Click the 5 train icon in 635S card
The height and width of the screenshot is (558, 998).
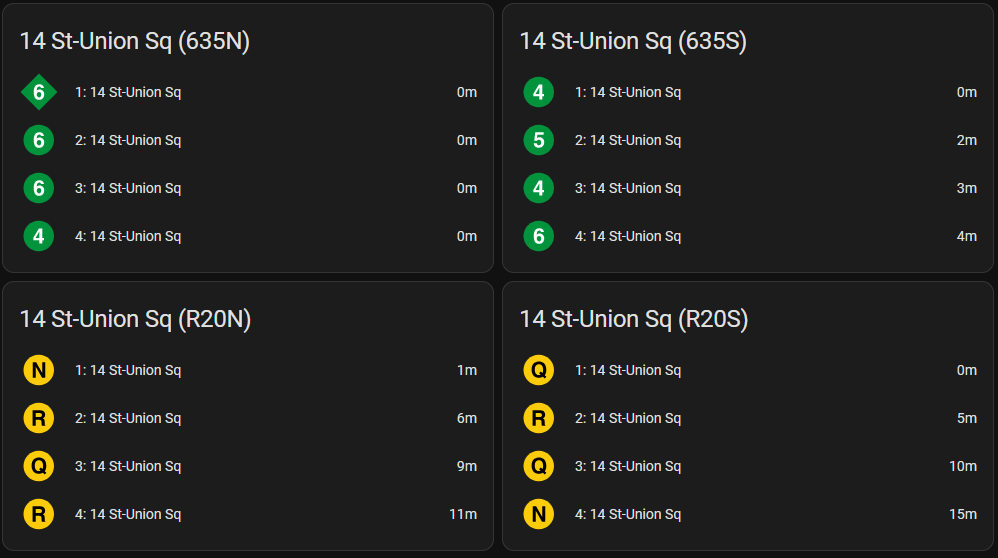coord(538,140)
